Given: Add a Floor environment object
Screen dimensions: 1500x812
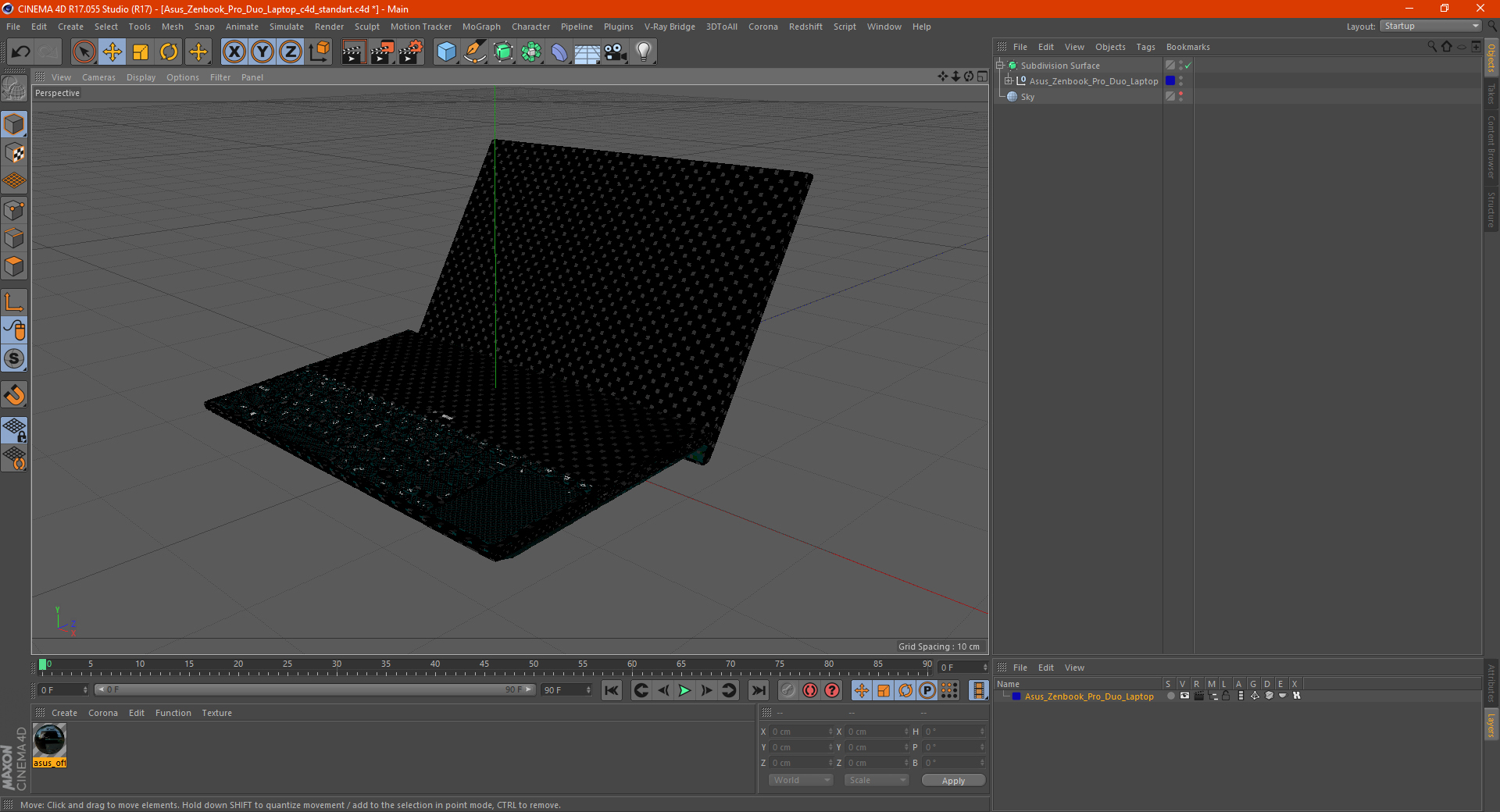Looking at the screenshot, I should coord(587,52).
